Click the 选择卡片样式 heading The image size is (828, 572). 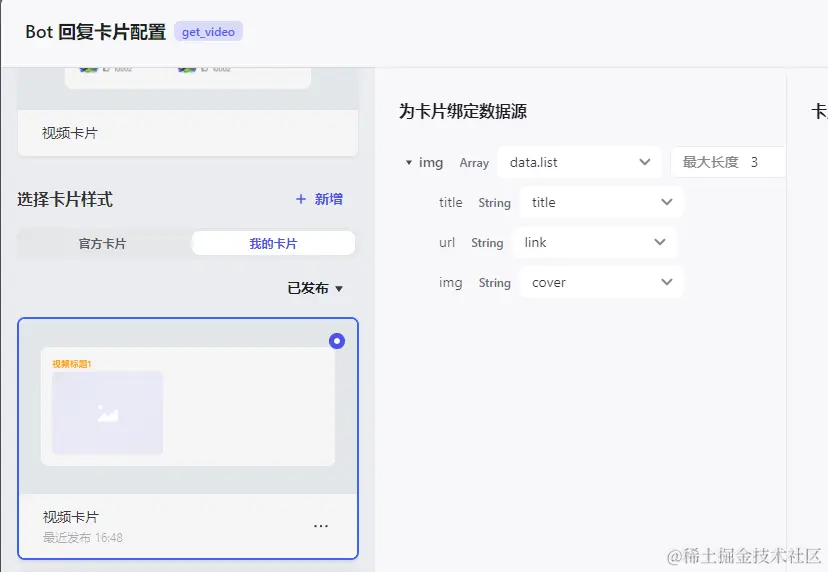coord(65,200)
